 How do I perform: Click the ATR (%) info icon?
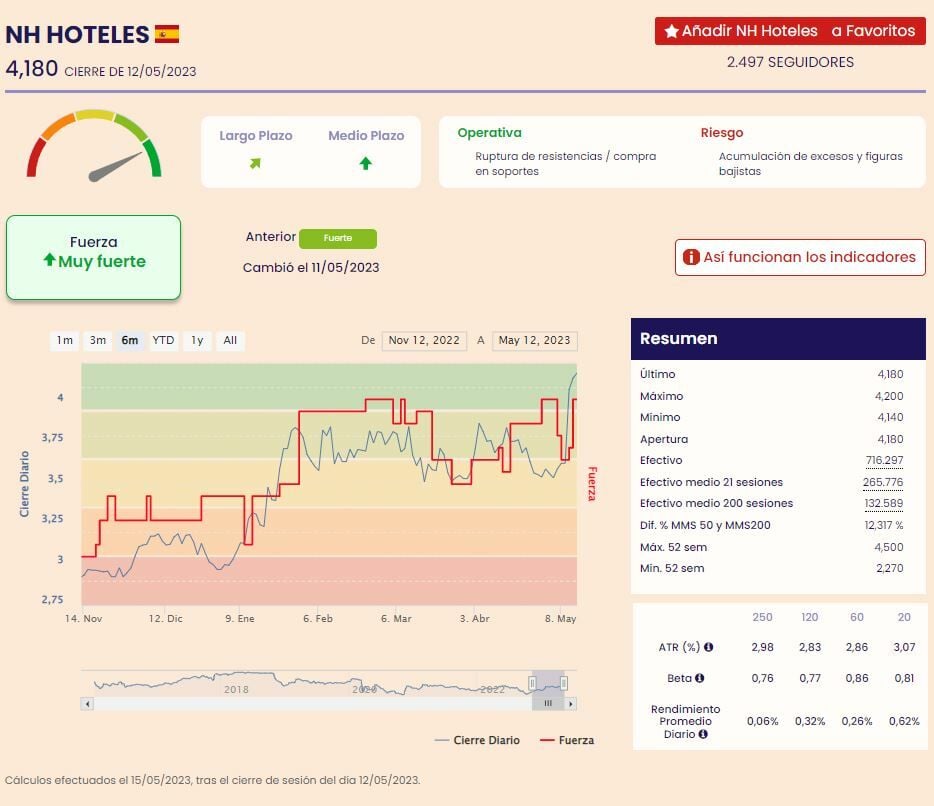pyautogui.click(x=709, y=647)
